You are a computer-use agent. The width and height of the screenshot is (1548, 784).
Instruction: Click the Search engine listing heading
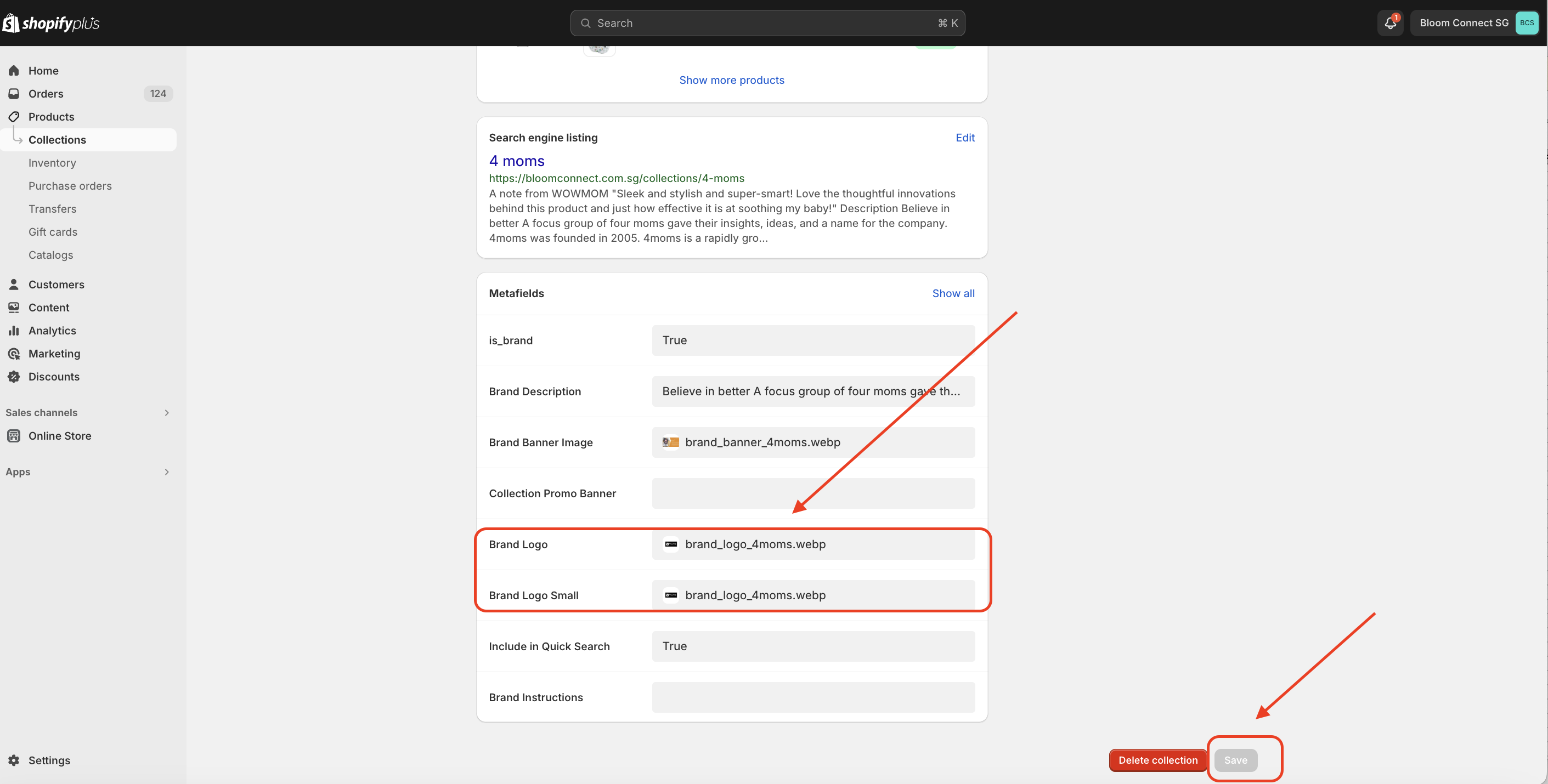(543, 138)
